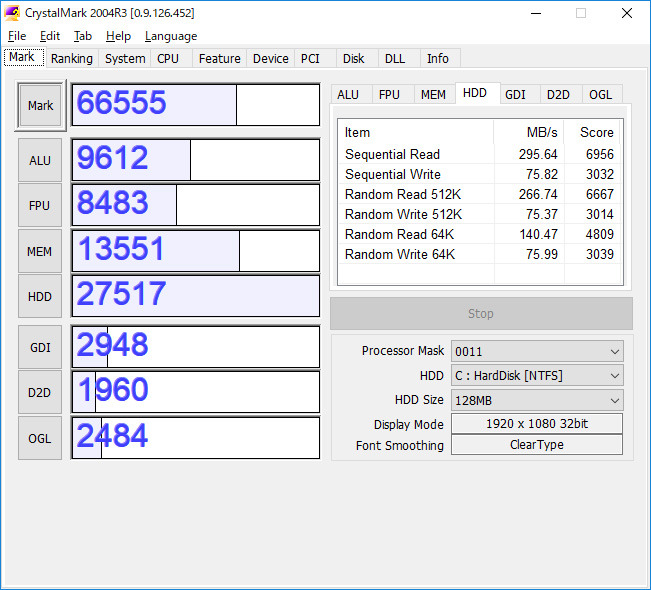Screen dimensions: 651x590
Task: Click the Font Smoothing ClearType field
Action: click(x=537, y=445)
